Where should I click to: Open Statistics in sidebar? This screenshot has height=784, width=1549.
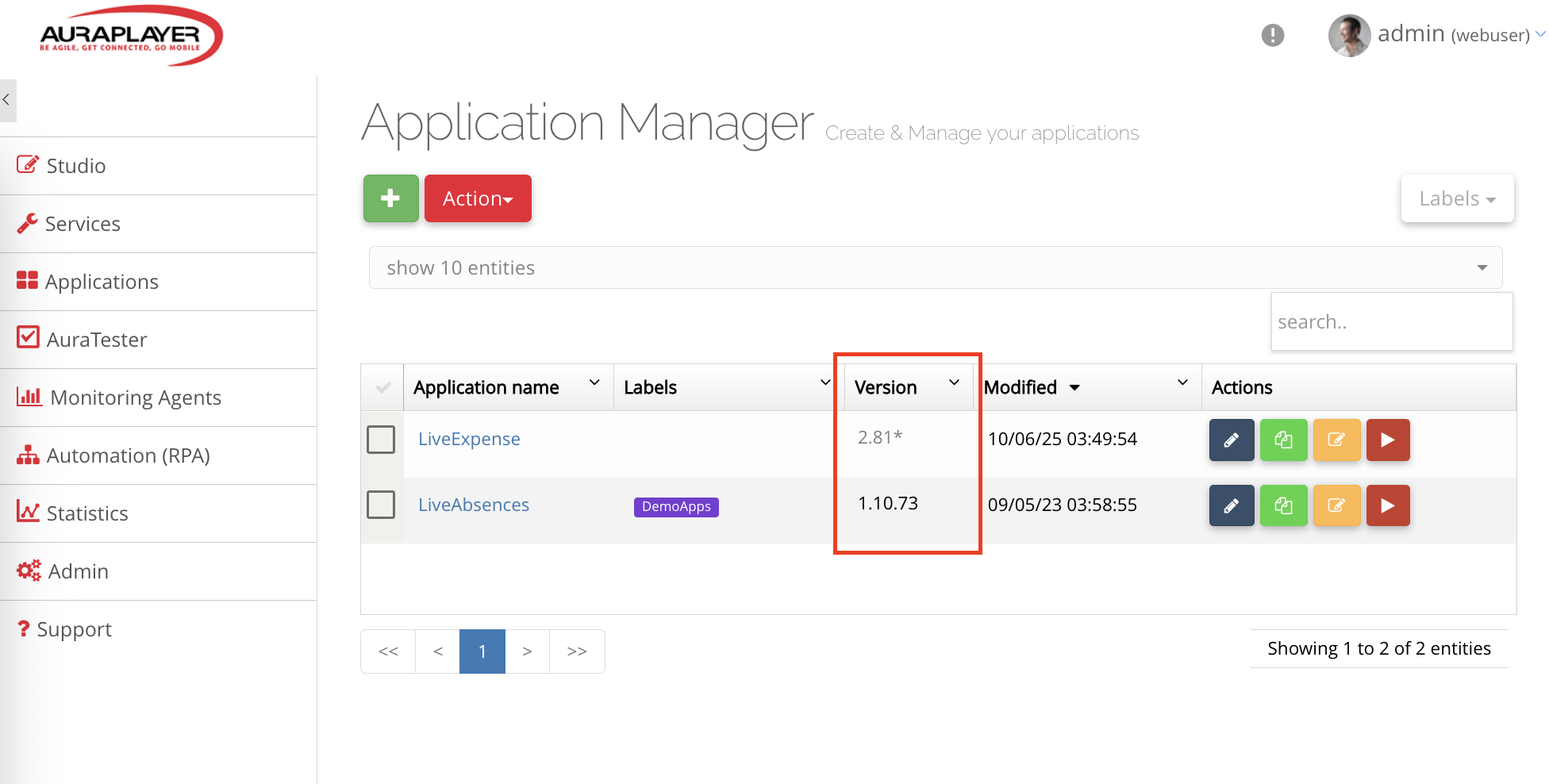pos(158,513)
